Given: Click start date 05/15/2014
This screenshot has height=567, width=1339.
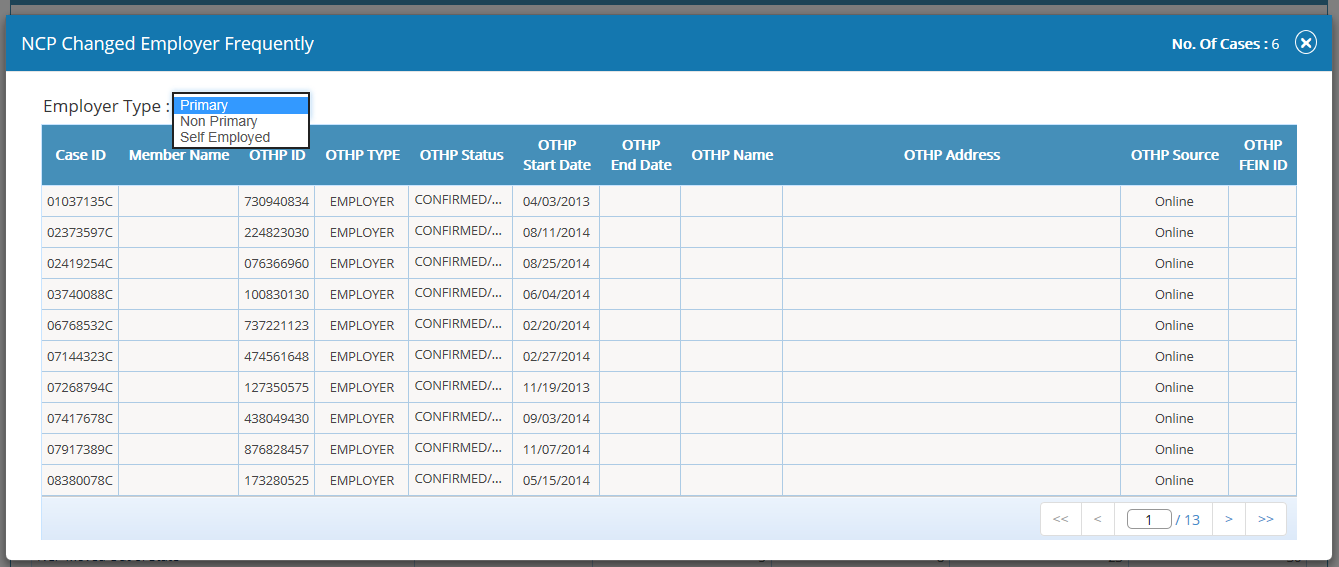Looking at the screenshot, I should pyautogui.click(x=556, y=480).
